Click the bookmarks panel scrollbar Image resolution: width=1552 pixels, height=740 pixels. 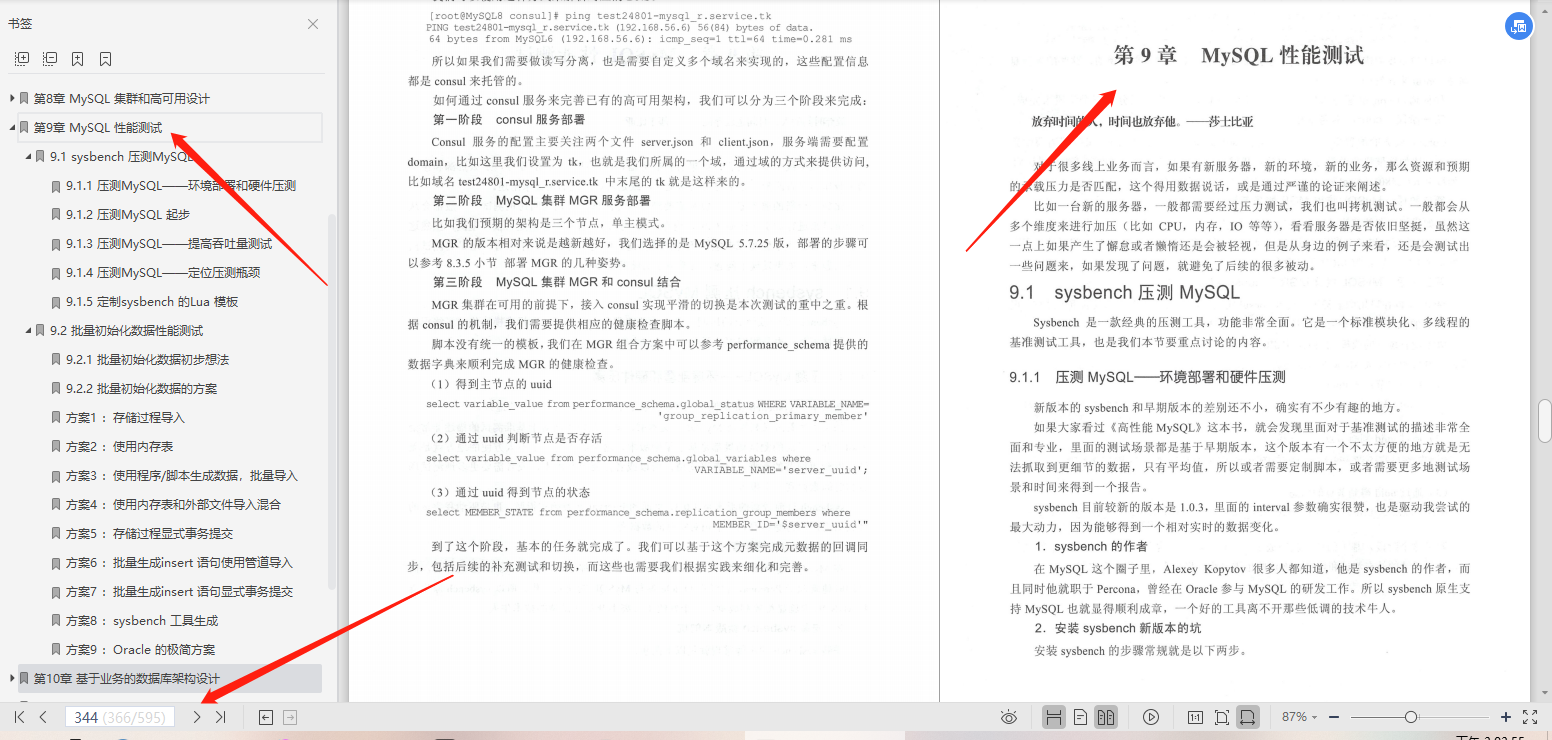pyautogui.click(x=332, y=400)
